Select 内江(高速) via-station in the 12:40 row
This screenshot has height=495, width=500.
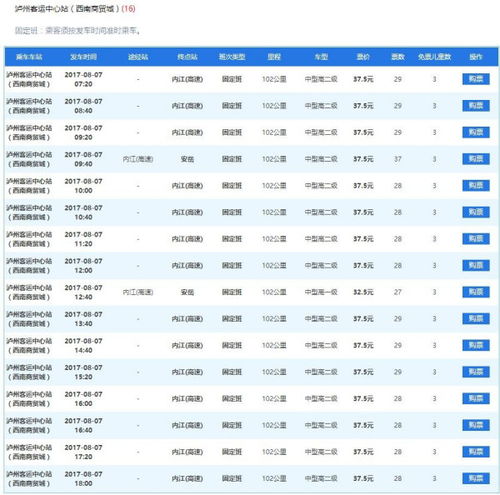[x=138, y=292]
